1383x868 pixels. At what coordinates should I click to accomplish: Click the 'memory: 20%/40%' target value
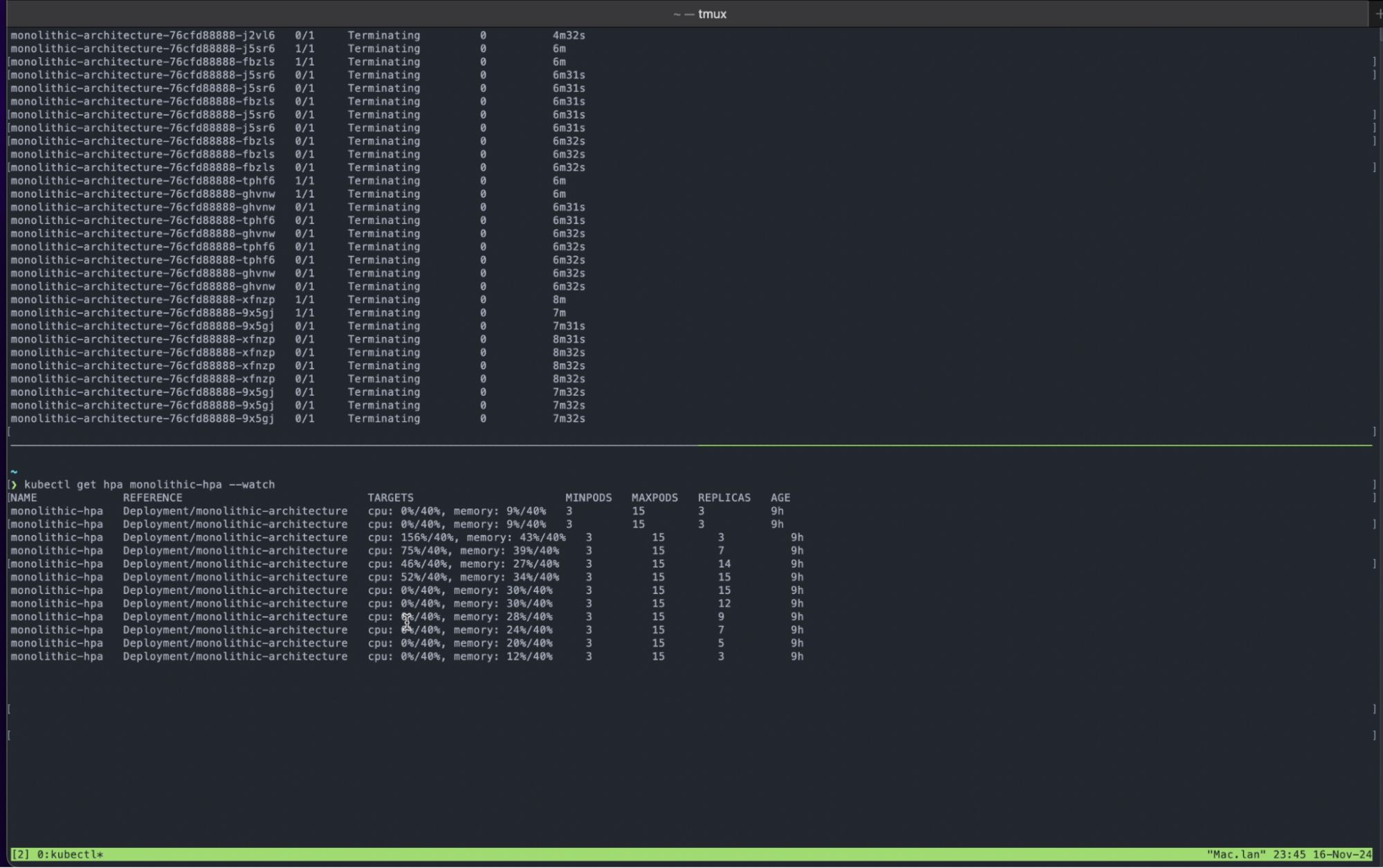(x=503, y=643)
